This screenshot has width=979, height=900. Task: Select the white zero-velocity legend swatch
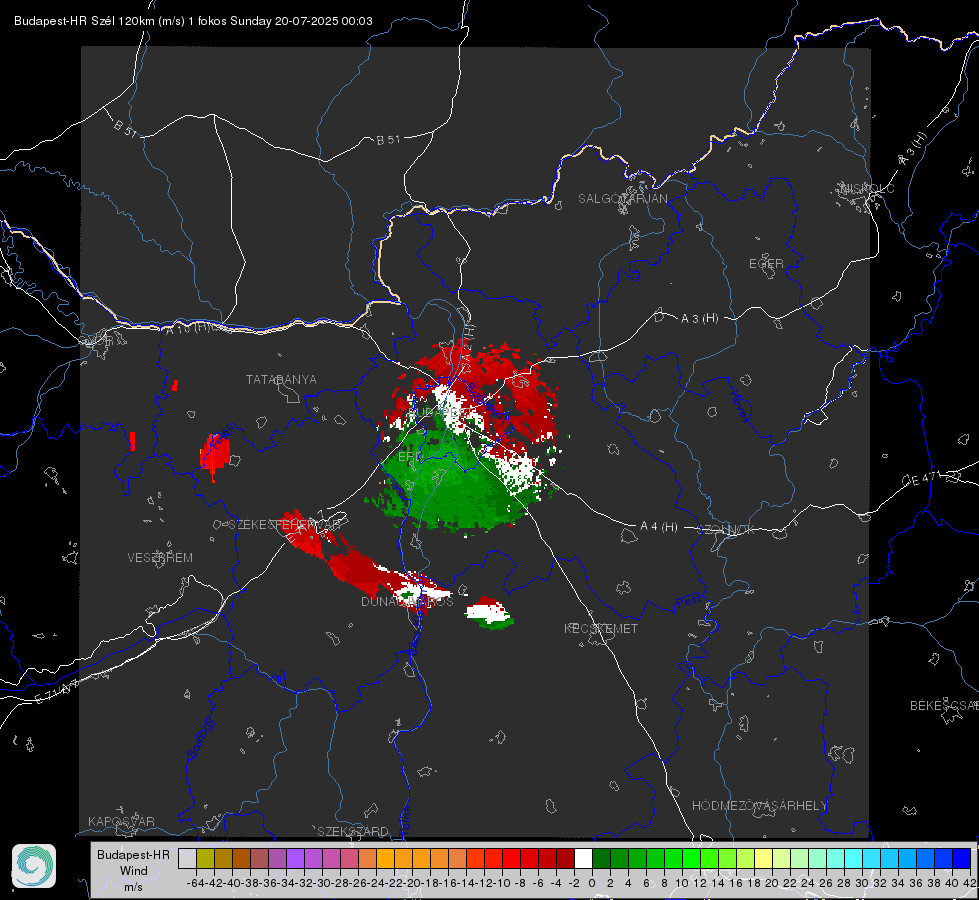click(583, 858)
